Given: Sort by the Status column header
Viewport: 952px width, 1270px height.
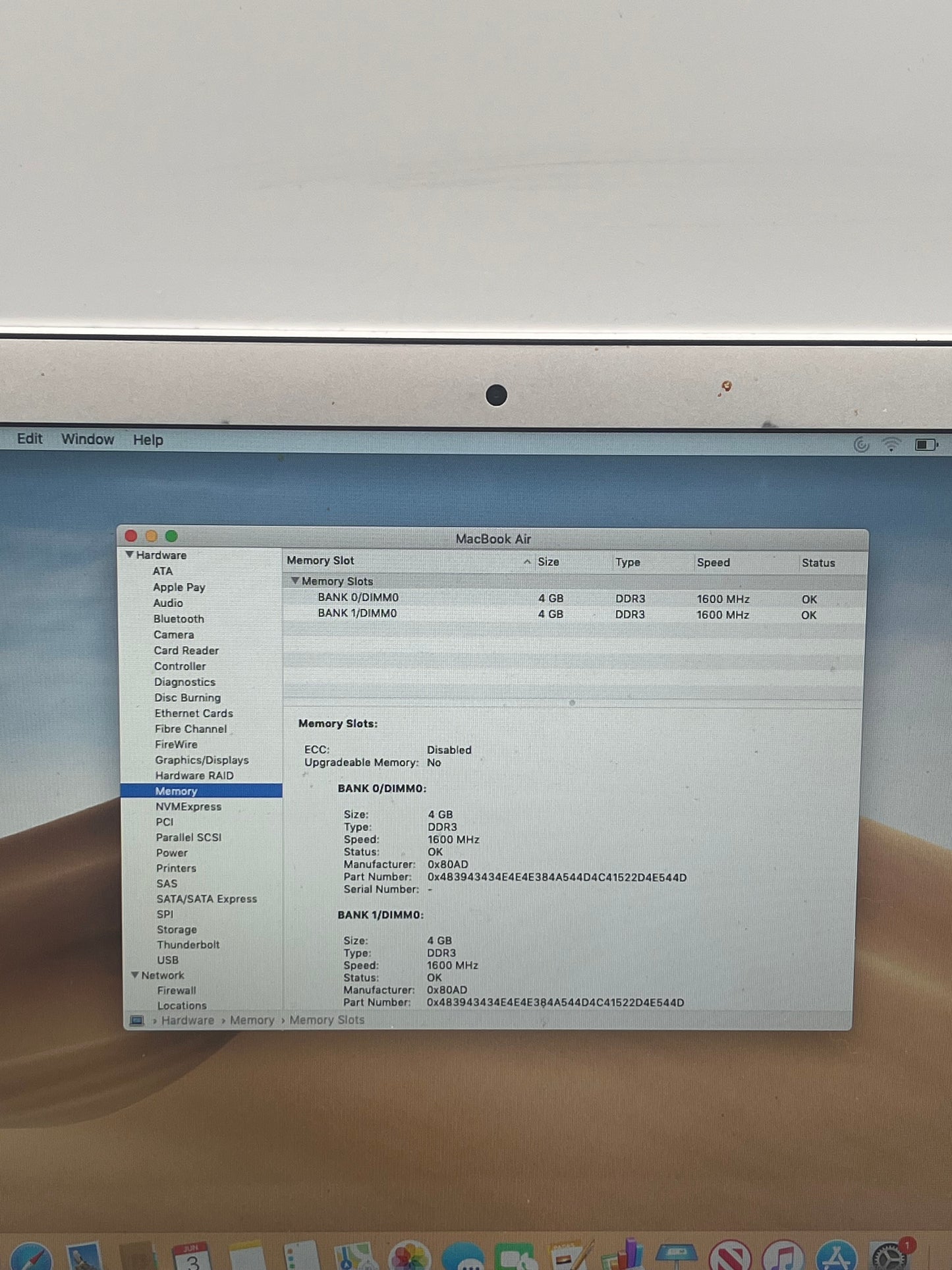Looking at the screenshot, I should pos(818,563).
